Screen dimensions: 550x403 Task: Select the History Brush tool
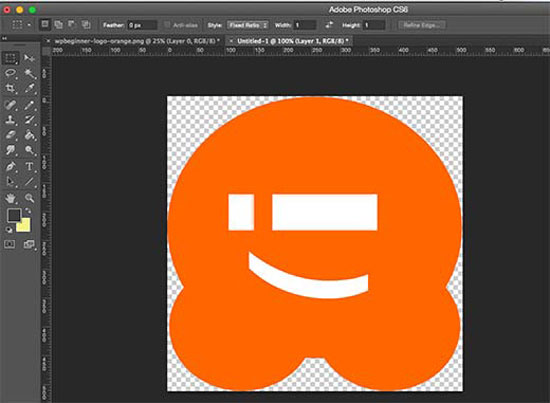[29, 120]
